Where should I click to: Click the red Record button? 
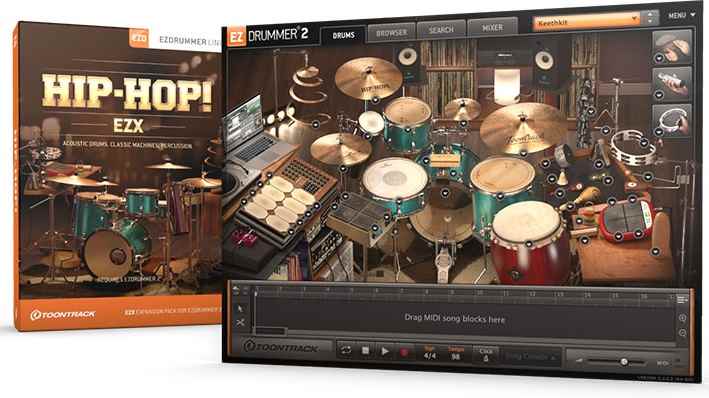pos(404,352)
